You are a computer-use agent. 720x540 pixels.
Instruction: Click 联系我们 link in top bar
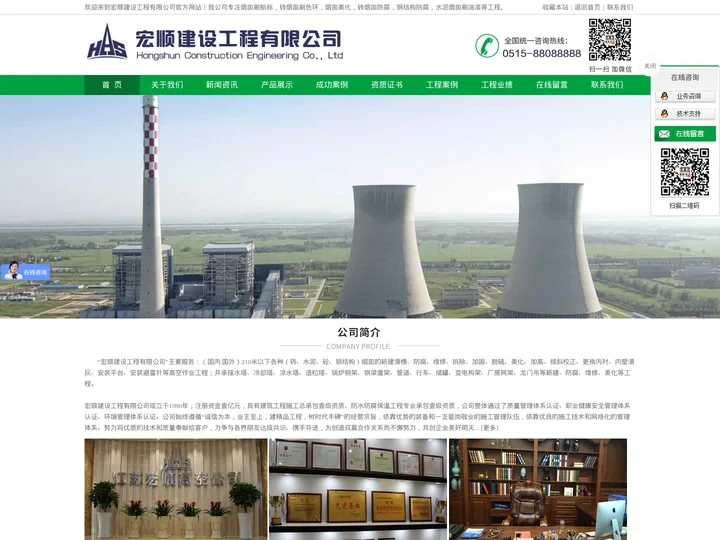[620, 7]
